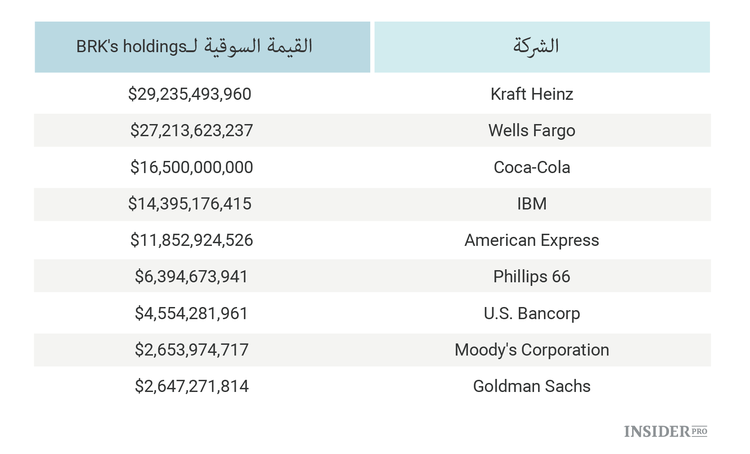Click the BRK's holdings market value header
This screenshot has width=750, height=454.
pos(195,47)
